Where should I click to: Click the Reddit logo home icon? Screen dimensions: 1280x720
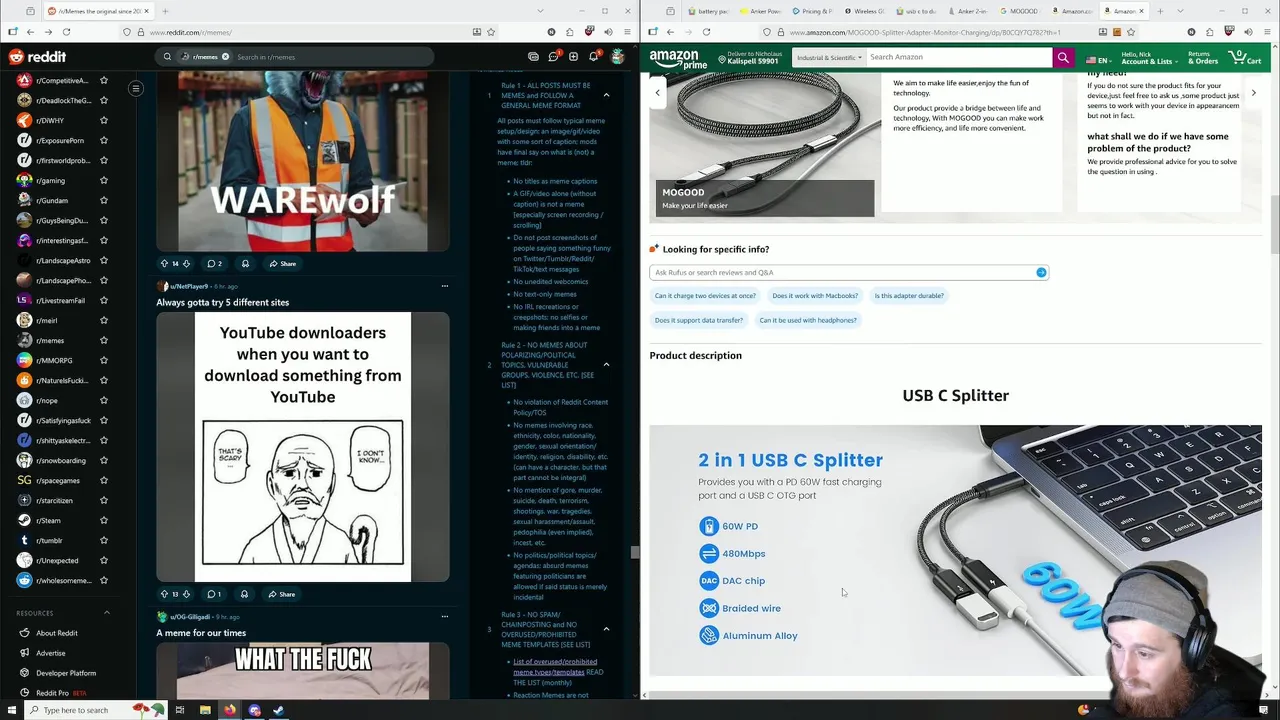(x=38, y=57)
